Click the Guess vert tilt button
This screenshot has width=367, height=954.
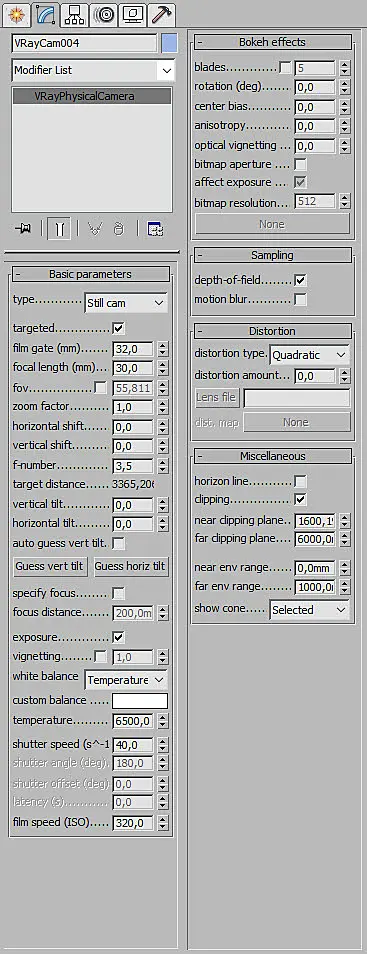pyautogui.click(x=49, y=566)
